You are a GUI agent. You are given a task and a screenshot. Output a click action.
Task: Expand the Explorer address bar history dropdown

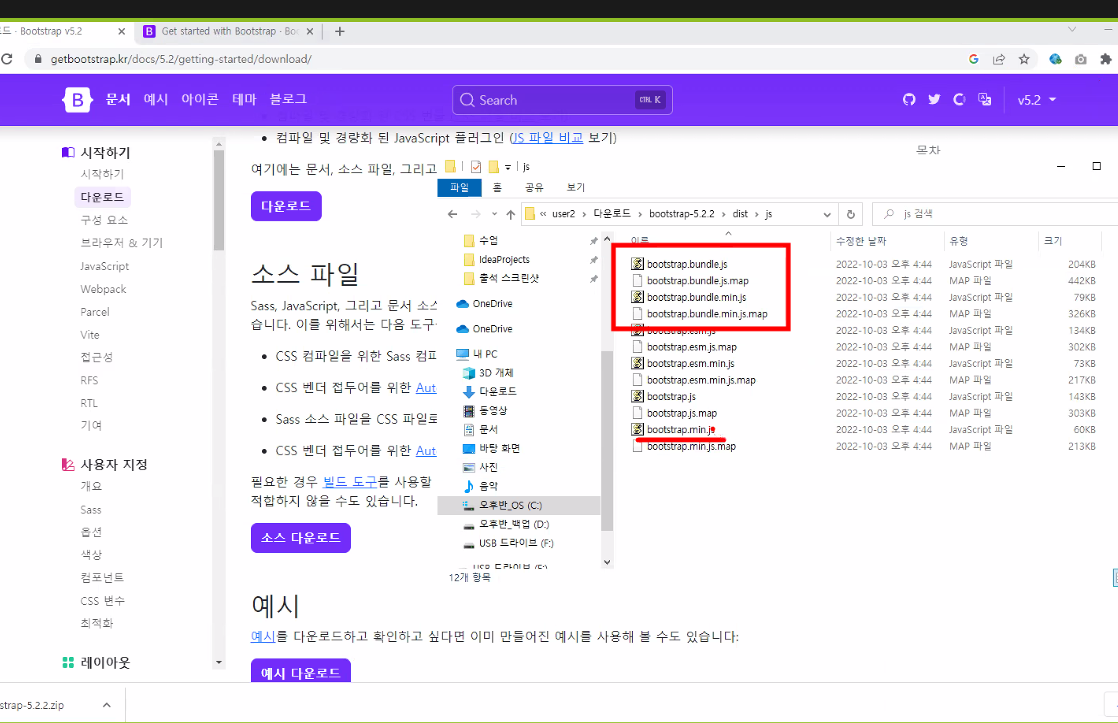[826, 214]
